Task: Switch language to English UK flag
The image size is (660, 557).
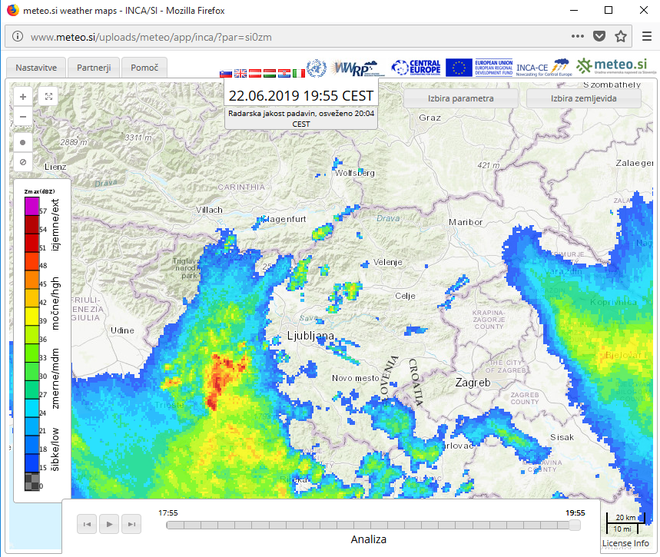Action: [240, 74]
